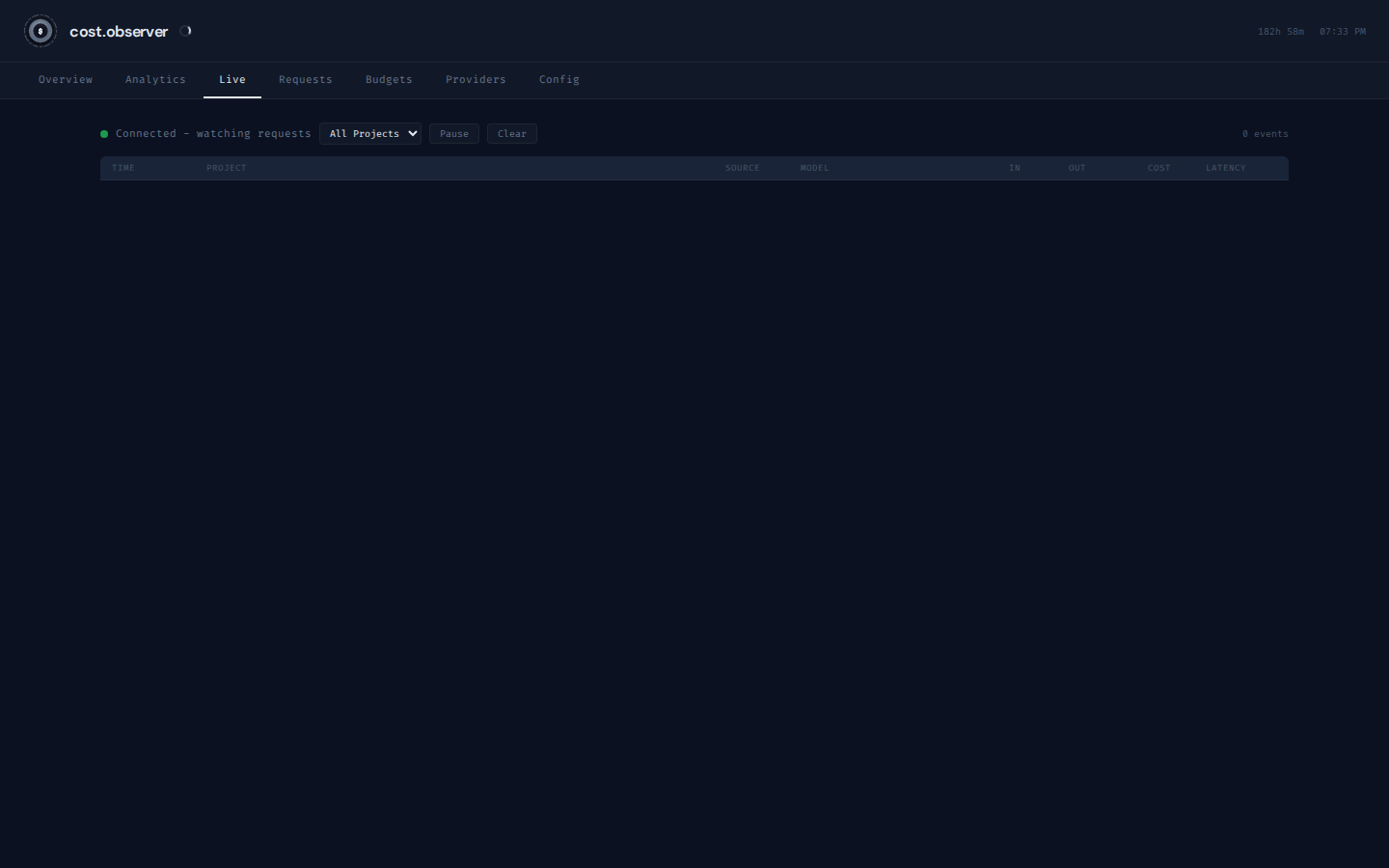Click the green connection status dot
Viewport: 1389px width, 868px height.
coord(104,134)
